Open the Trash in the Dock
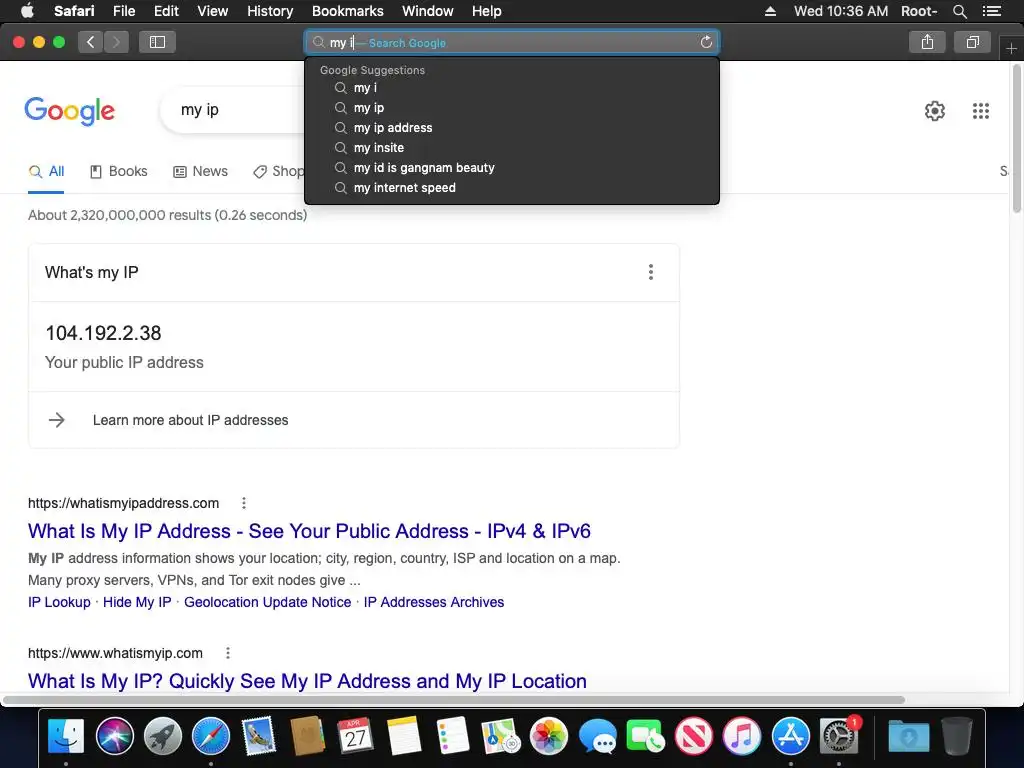This screenshot has height=768, width=1024. tap(957, 736)
